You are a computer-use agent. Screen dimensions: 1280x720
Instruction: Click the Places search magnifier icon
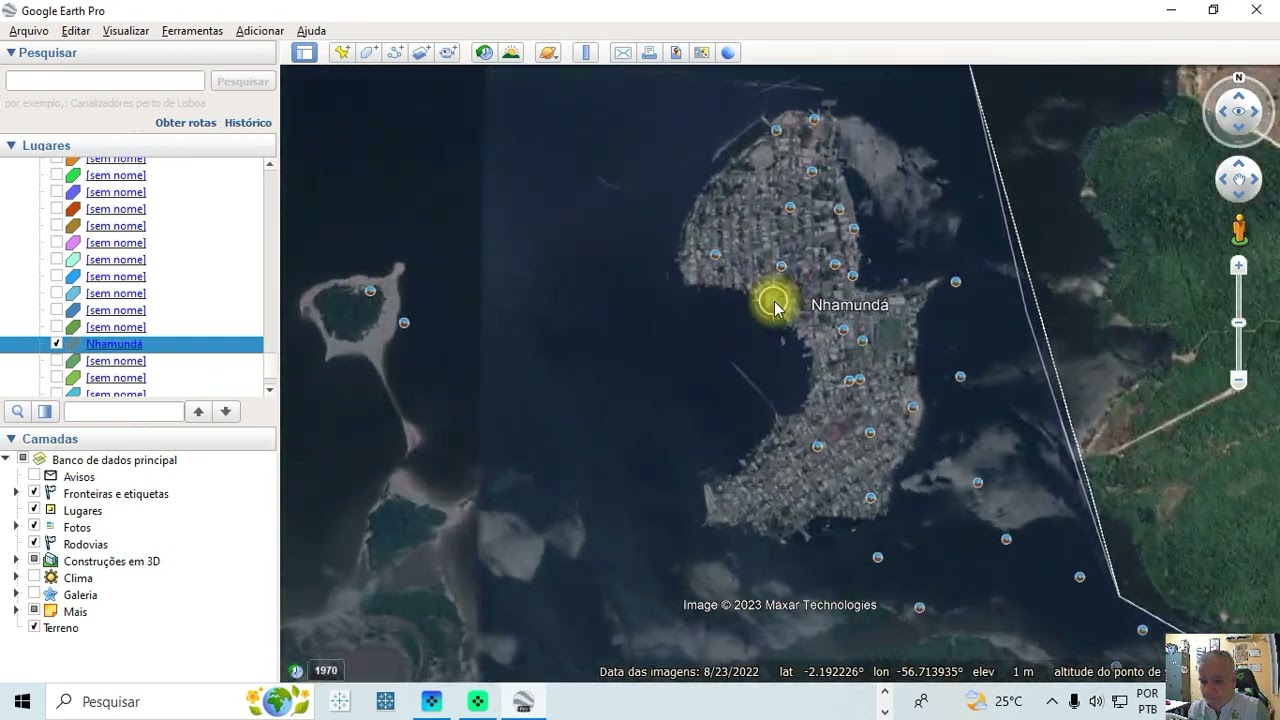(18, 411)
